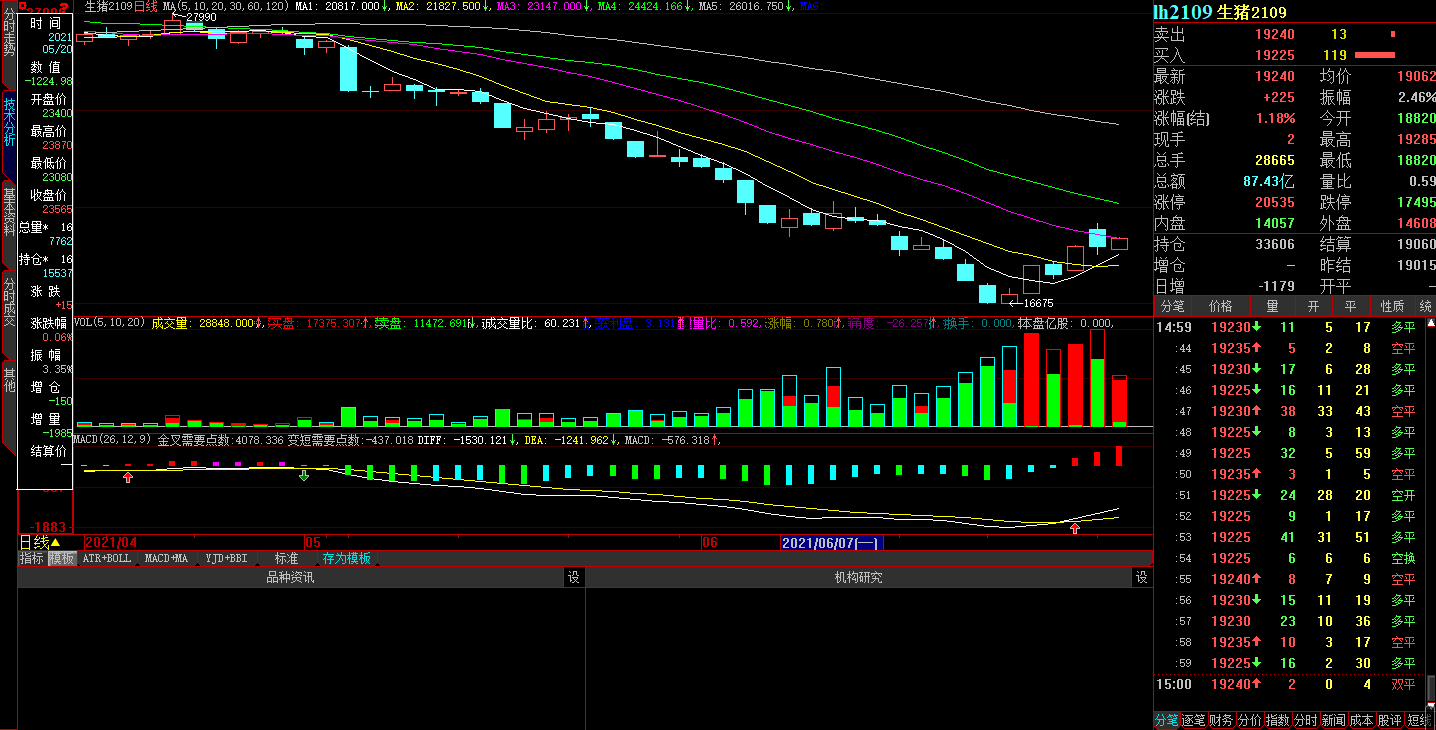Click the 成交量 value 28848.000

click(x=227, y=323)
